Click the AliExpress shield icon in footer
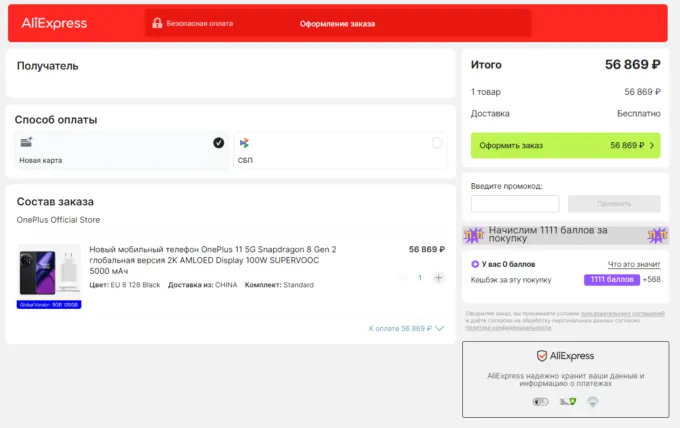This screenshot has height=428, width=680. [x=541, y=356]
